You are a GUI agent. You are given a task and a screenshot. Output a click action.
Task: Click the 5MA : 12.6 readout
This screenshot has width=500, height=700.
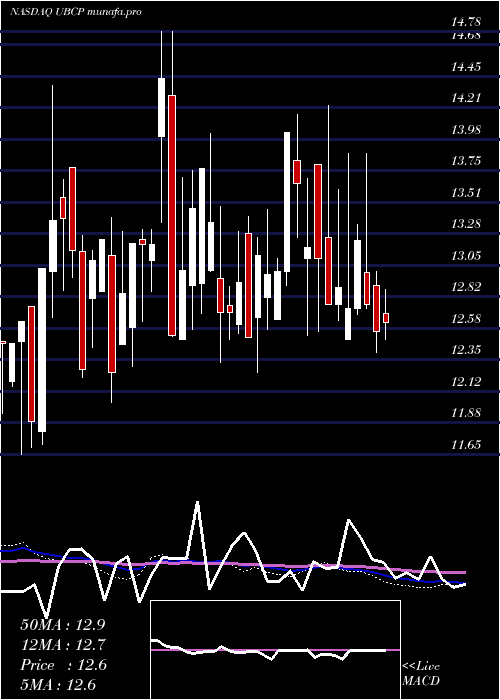58,685
